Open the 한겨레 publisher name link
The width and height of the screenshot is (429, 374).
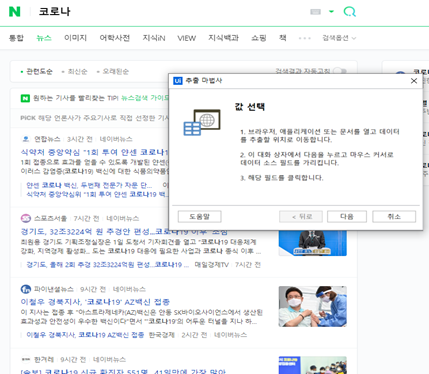tap(44, 359)
